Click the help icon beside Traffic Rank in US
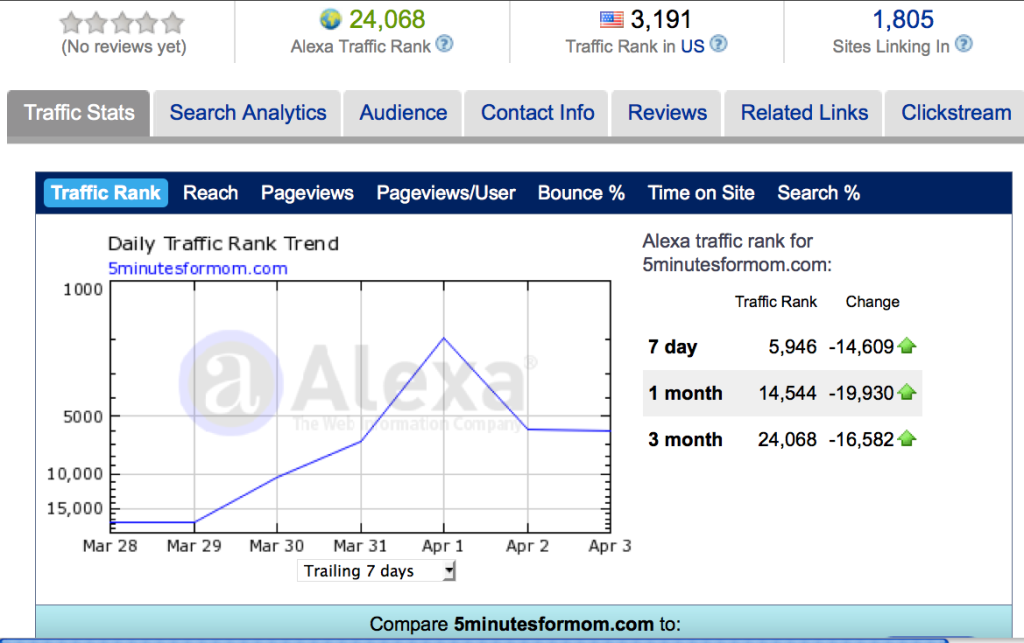The height and width of the screenshot is (643, 1024). (718, 44)
